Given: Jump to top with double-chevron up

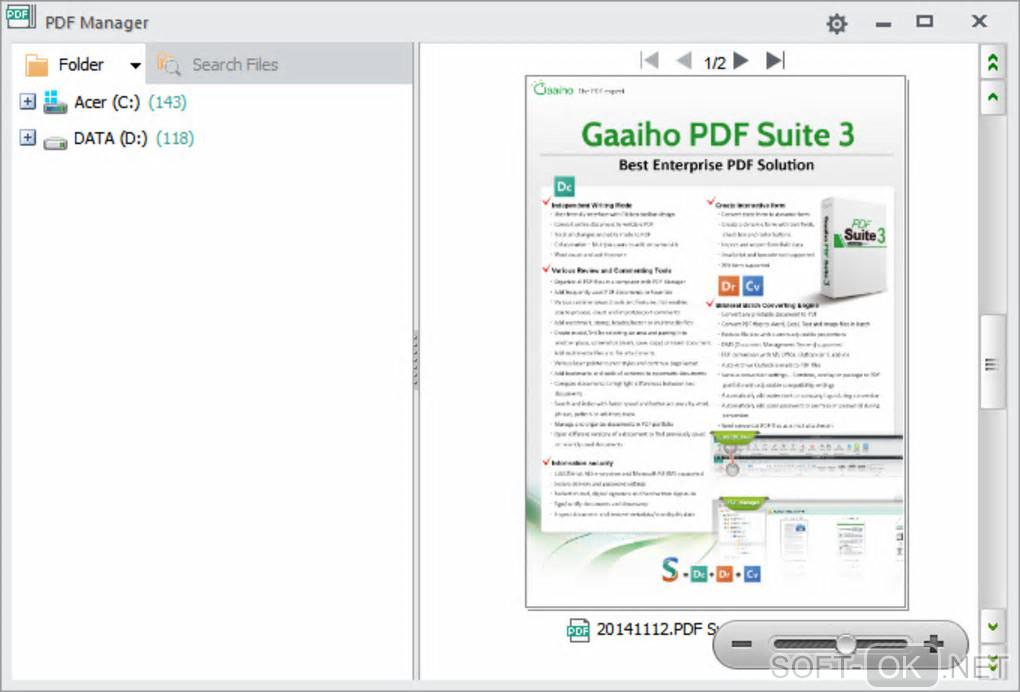Looking at the screenshot, I should tap(993, 62).
